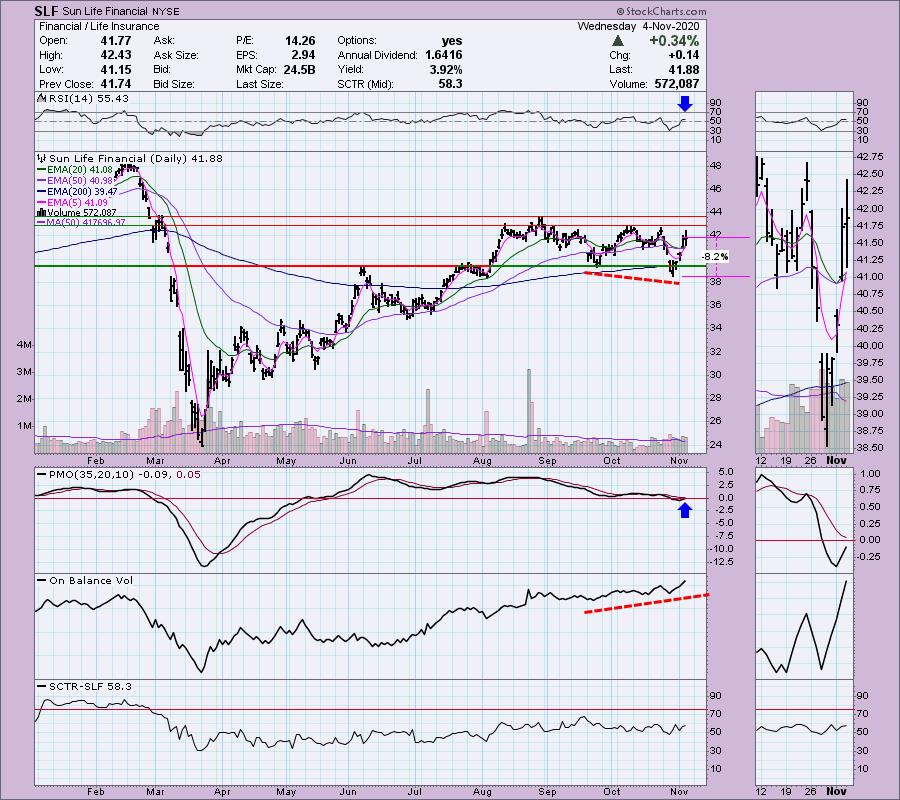Click the MA(50) 417696.97 legend entry
Viewport: 900px width, 800px height.
point(81,222)
